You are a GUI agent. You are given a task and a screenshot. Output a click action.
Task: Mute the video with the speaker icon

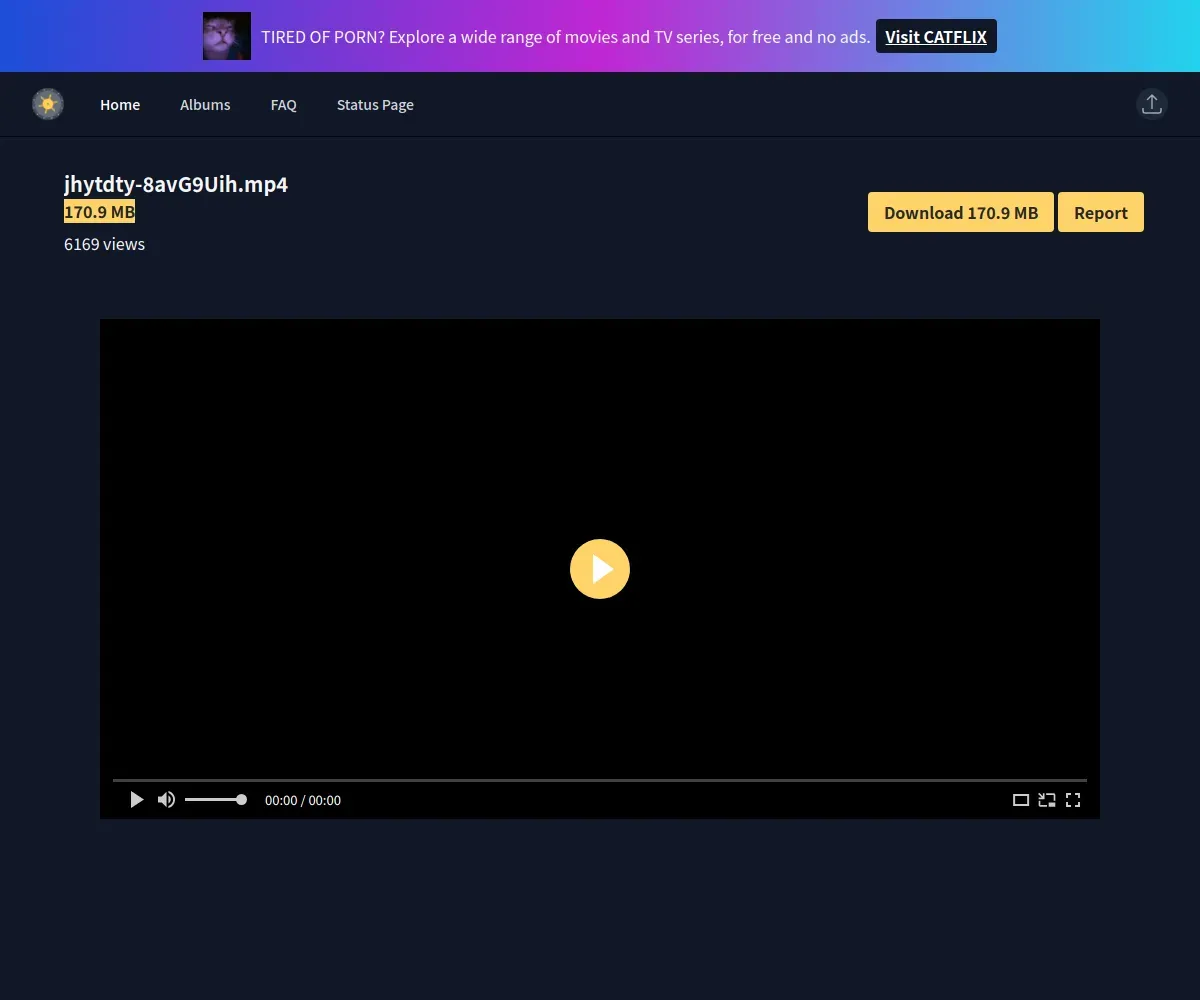(166, 800)
